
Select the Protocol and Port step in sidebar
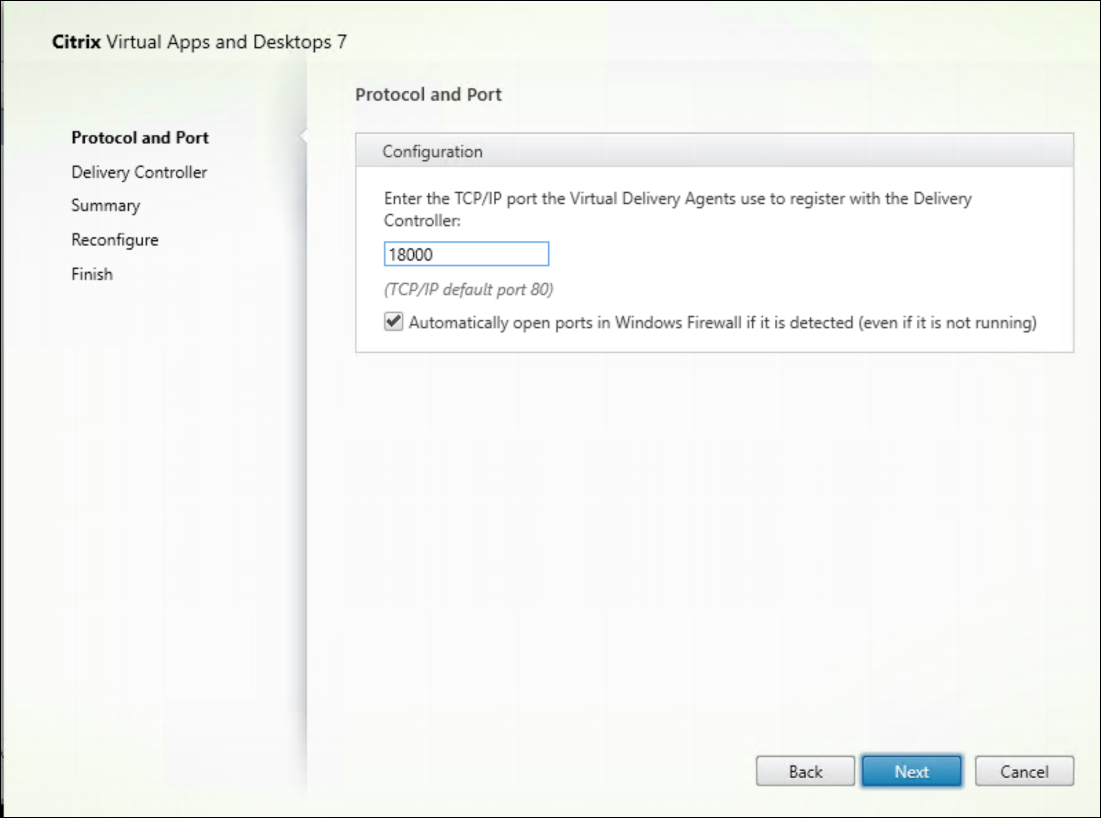coord(140,138)
